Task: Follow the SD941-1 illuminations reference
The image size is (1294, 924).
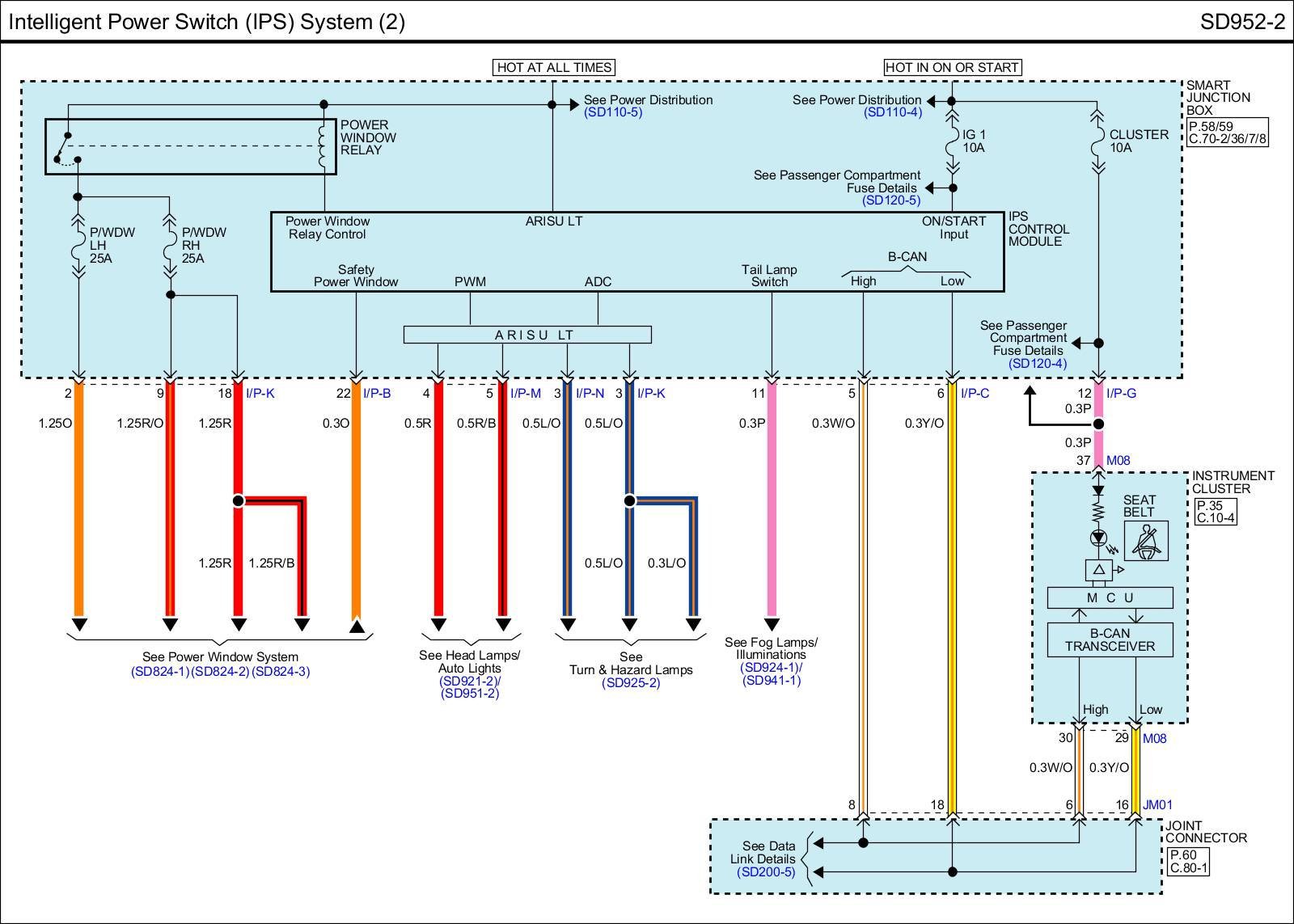Action: 771,680
